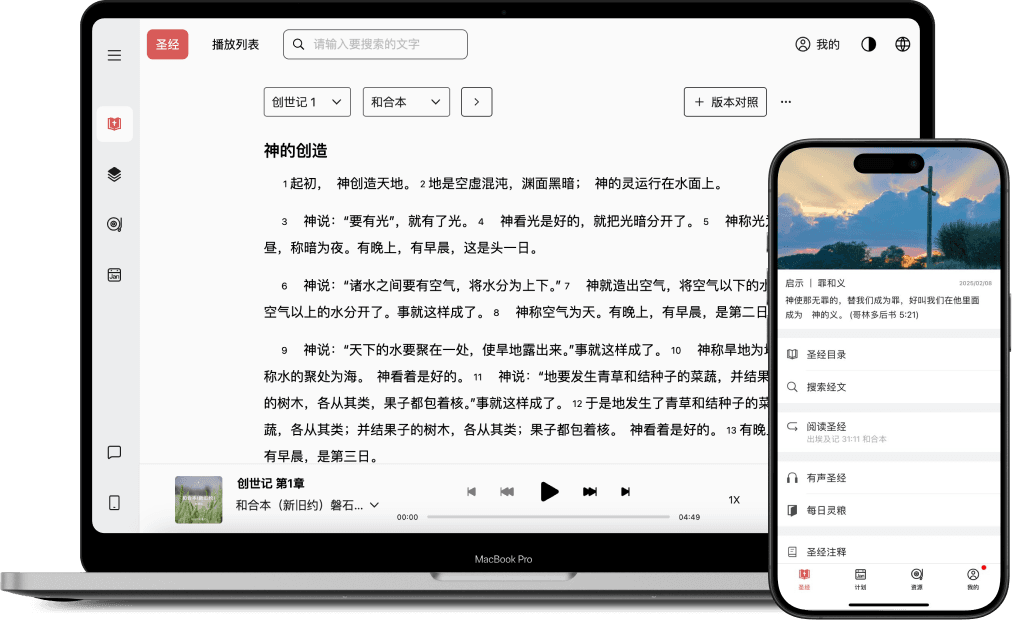
Task: Open the layers/stack icon in sidebar
Action: tap(114, 174)
